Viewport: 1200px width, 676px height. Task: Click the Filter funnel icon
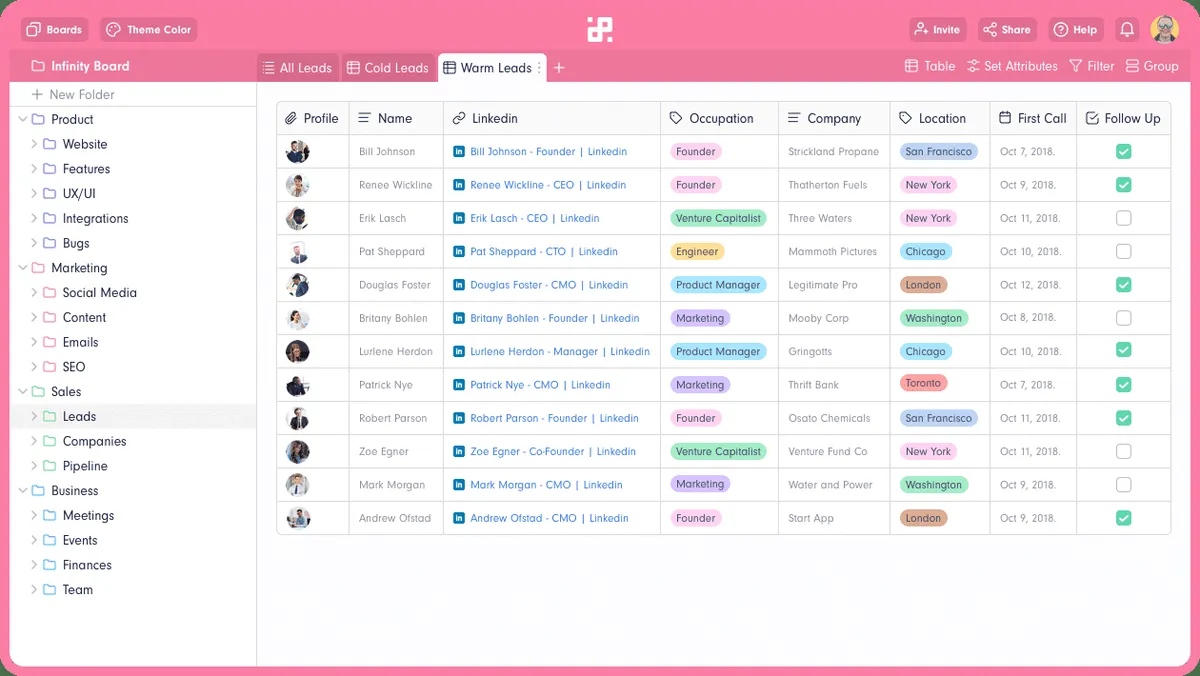click(1076, 66)
